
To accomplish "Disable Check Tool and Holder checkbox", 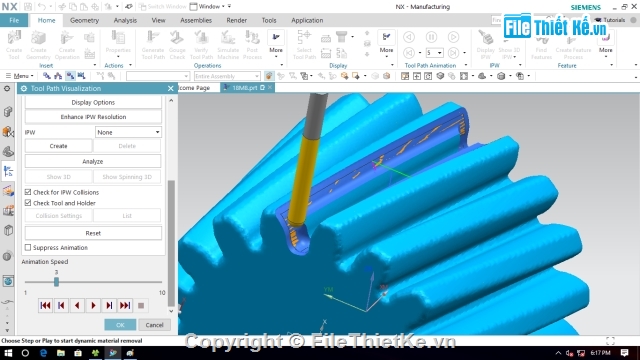I will [28, 203].
